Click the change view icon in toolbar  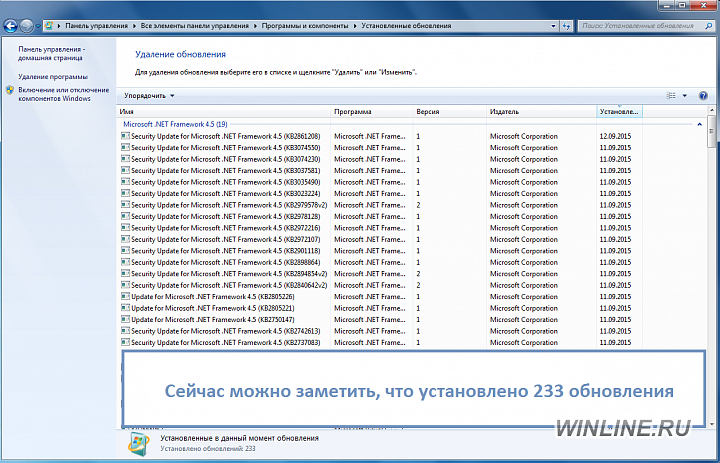(x=671, y=95)
